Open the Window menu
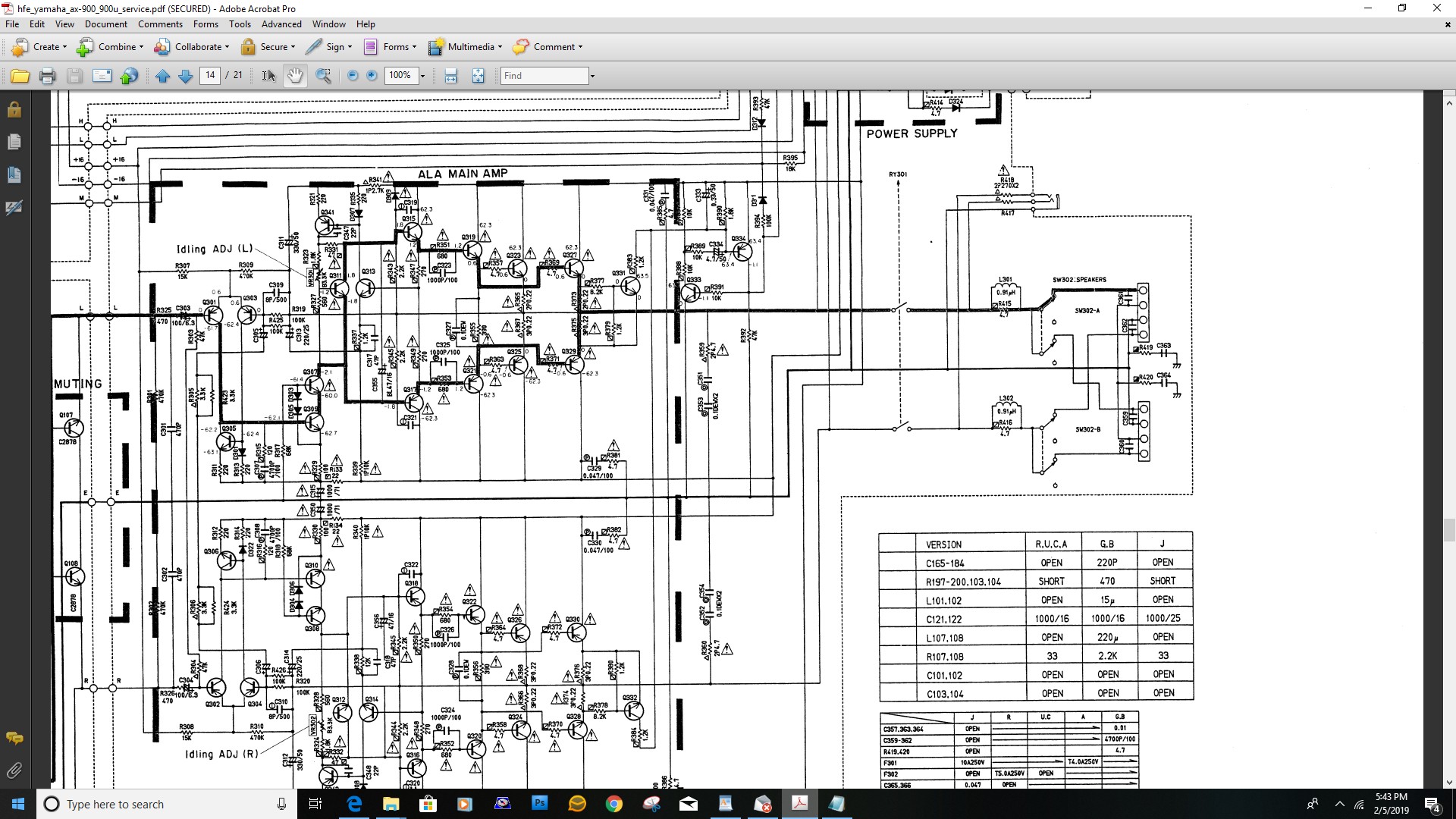This screenshot has width=1456, height=819. (x=329, y=24)
